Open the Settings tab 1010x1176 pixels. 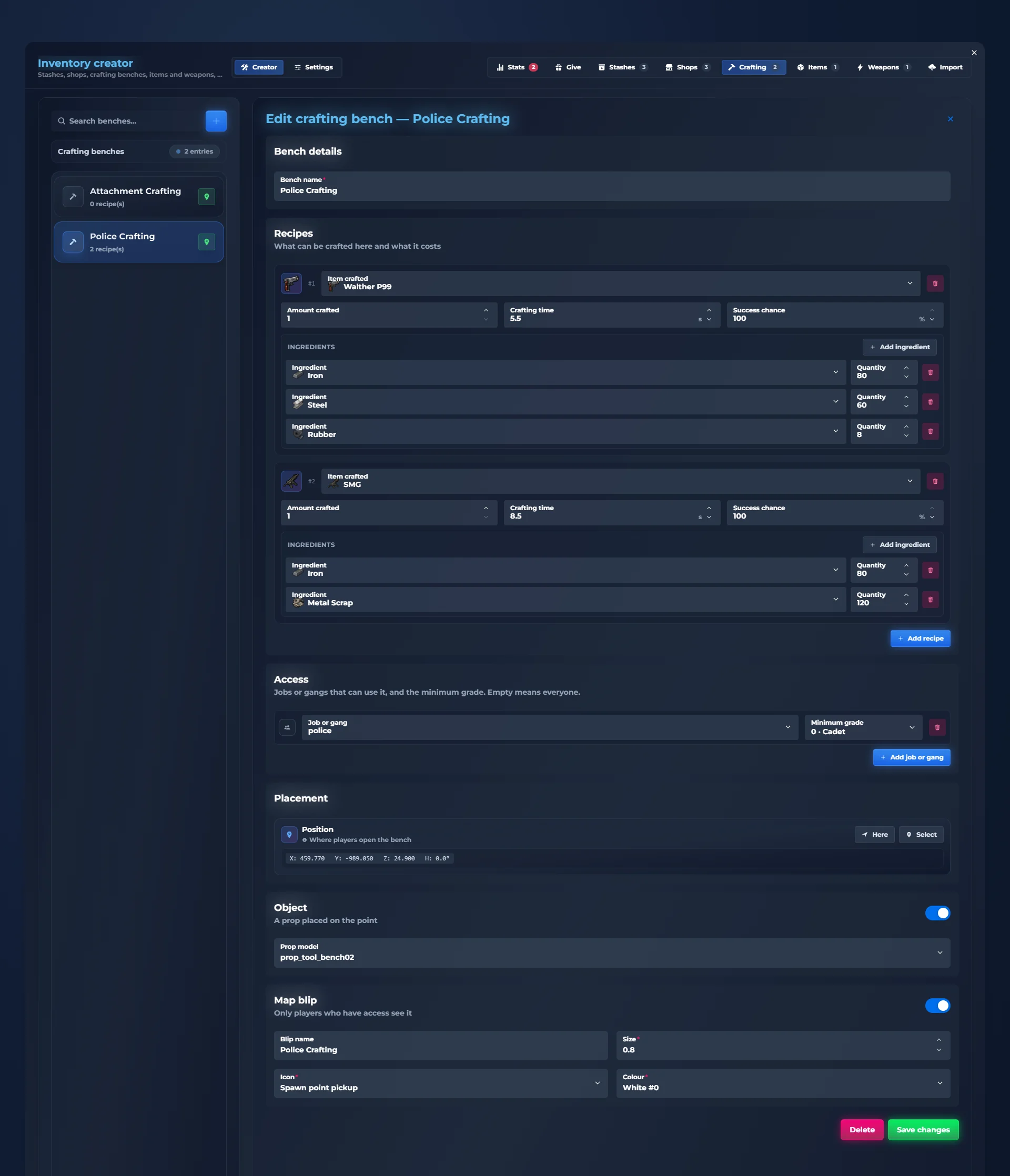[x=314, y=67]
